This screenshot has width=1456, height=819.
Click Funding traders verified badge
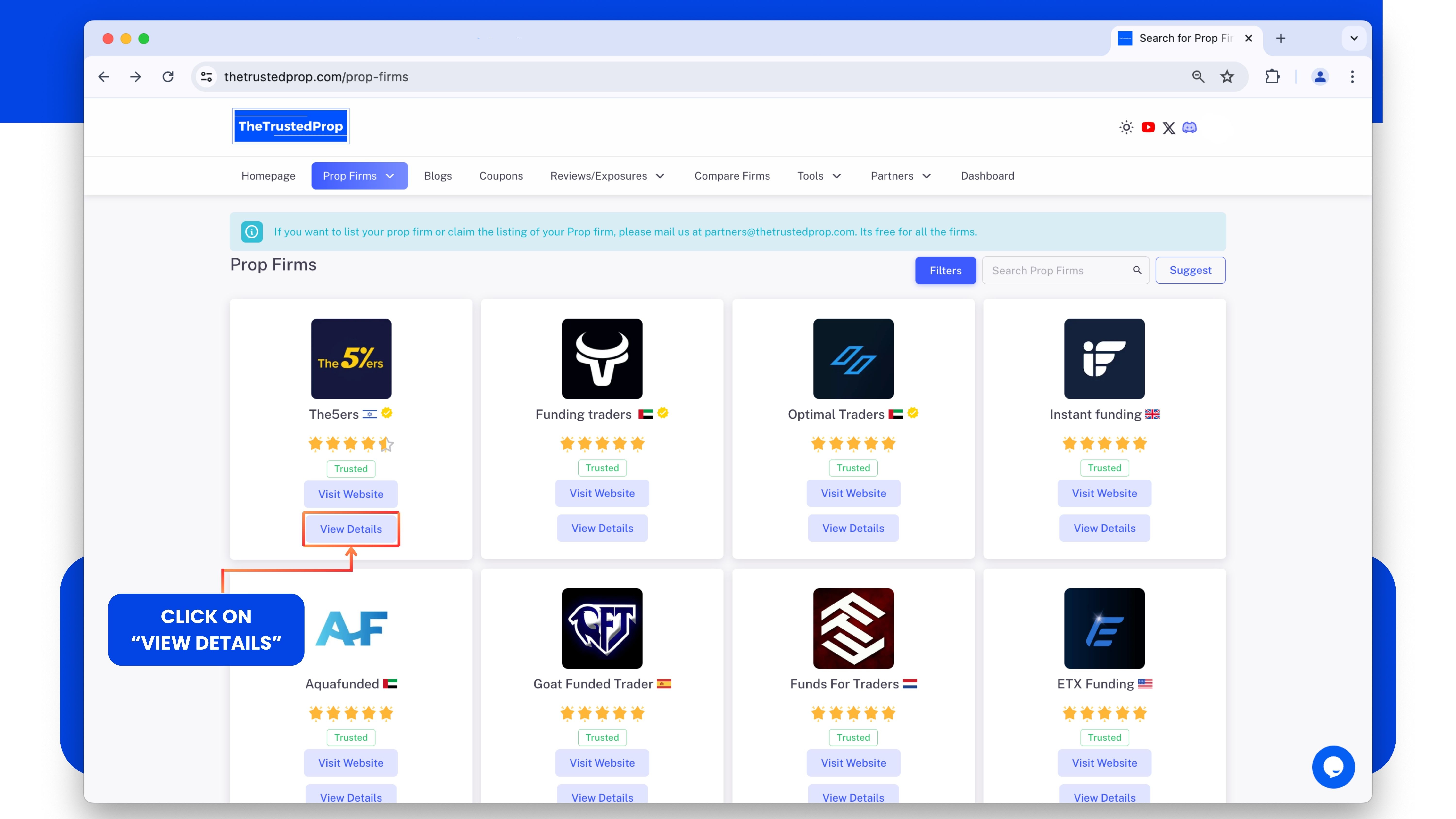pyautogui.click(x=663, y=413)
